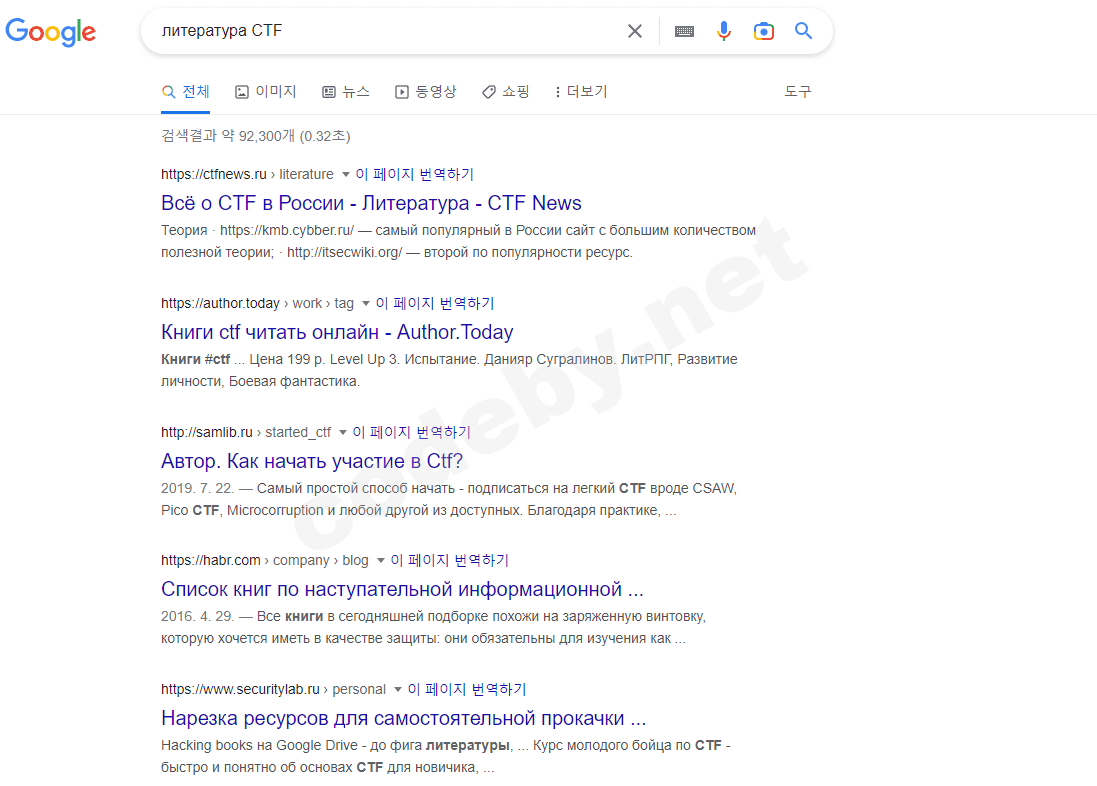Click the news icon next to 뉴스
The image size is (1097, 786).
[x=330, y=91]
